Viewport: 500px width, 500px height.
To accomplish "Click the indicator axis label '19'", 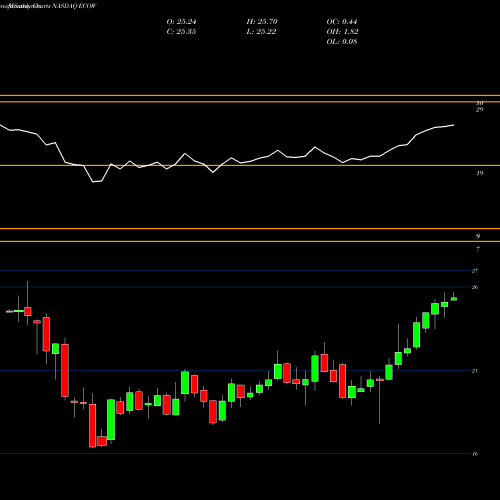I will [480, 173].
